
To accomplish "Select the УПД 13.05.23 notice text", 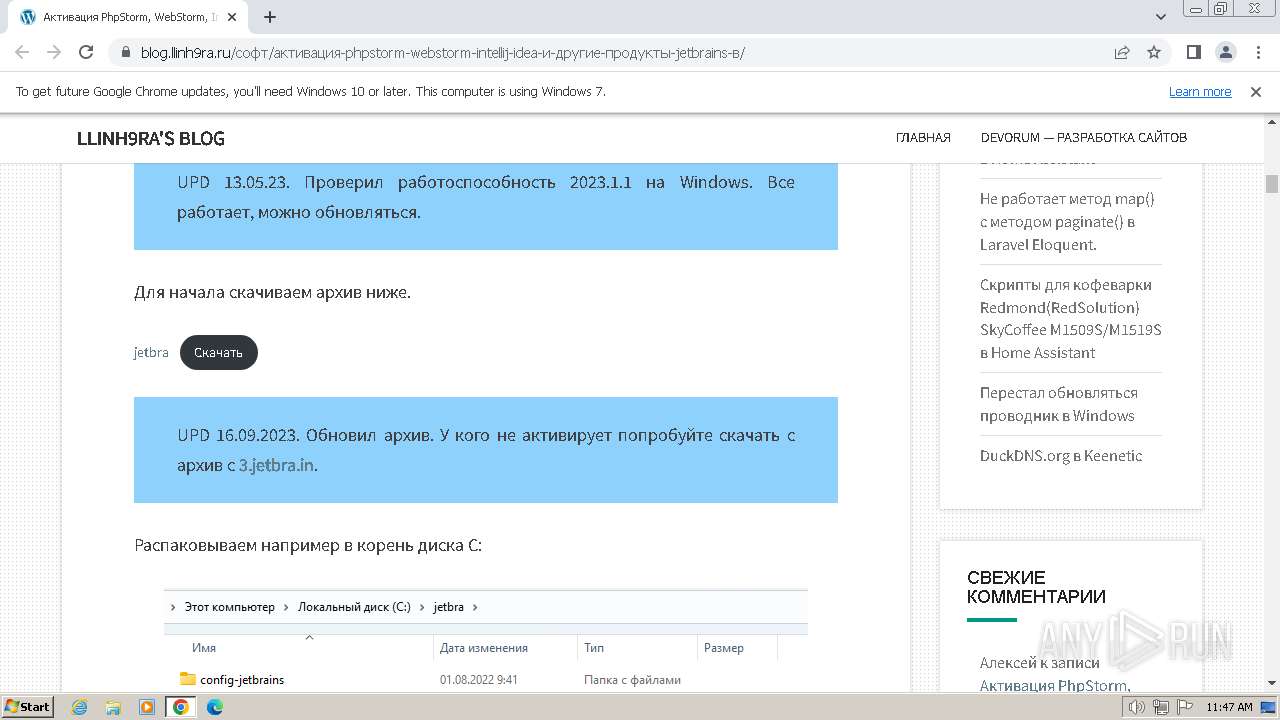I will pos(486,197).
